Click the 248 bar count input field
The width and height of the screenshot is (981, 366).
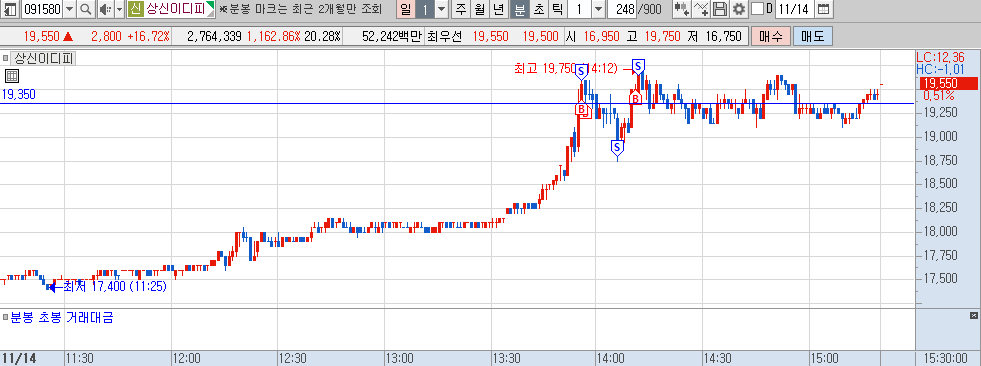[621, 9]
